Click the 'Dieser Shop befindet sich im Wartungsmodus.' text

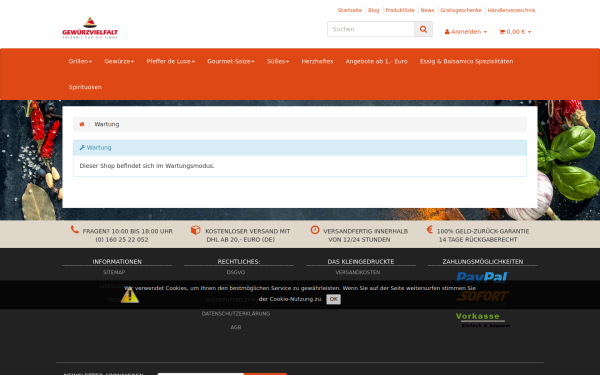[x=147, y=166]
